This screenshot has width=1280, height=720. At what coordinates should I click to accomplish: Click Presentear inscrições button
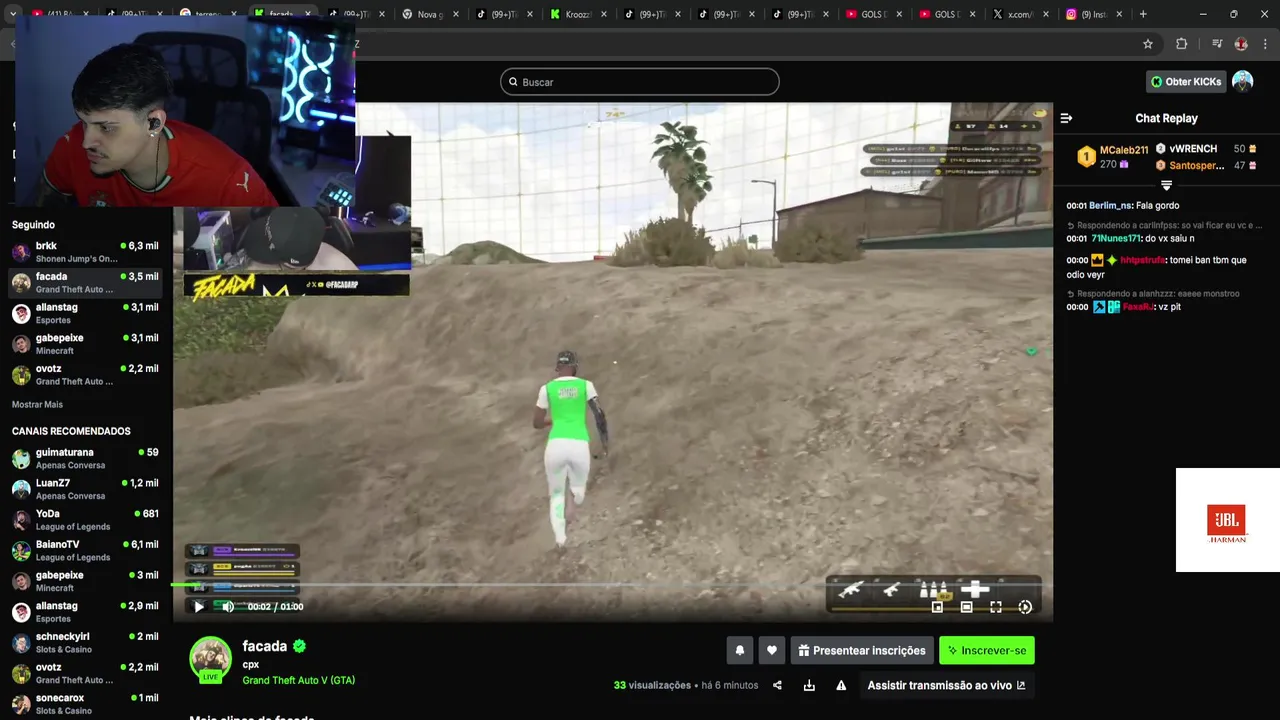pyautogui.click(x=862, y=650)
